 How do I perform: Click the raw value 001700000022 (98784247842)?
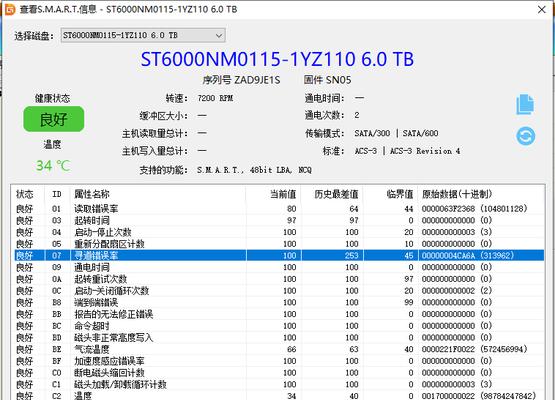click(479, 395)
